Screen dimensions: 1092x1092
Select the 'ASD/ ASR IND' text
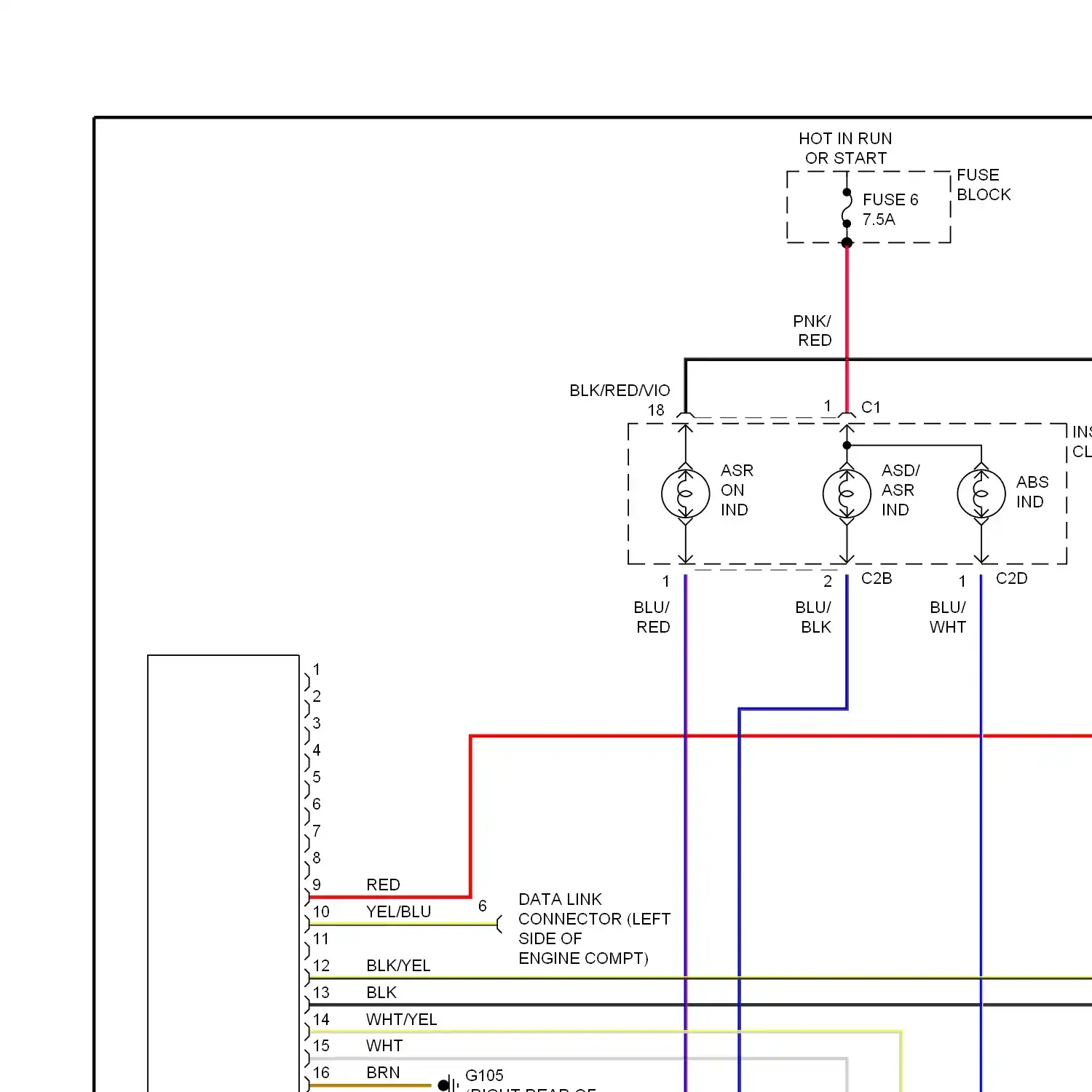901,490
